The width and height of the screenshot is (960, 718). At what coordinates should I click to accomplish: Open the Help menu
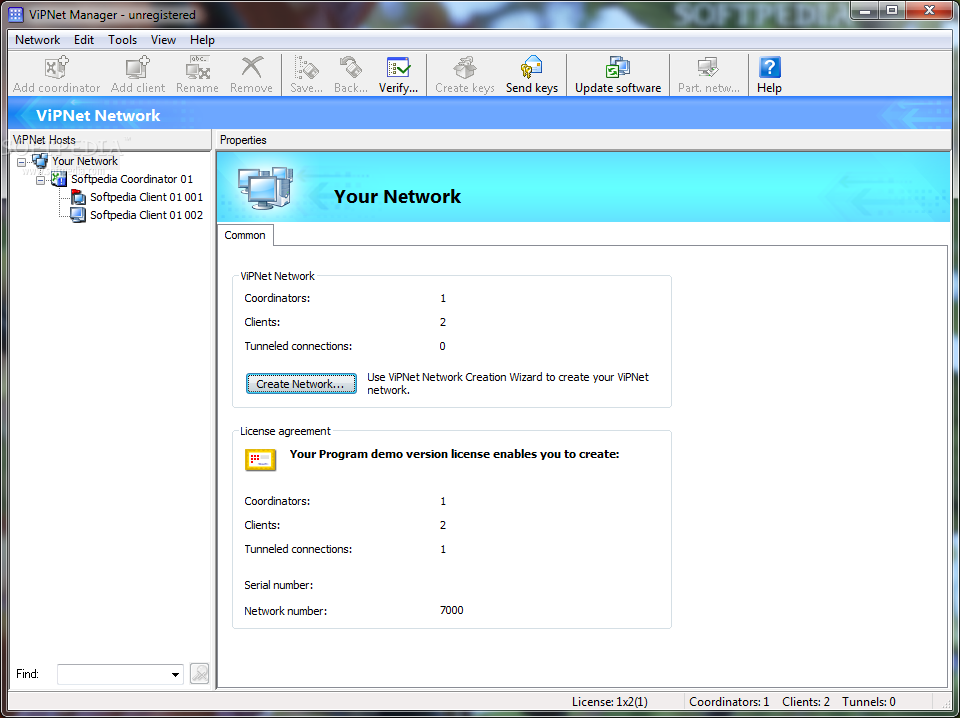(202, 40)
